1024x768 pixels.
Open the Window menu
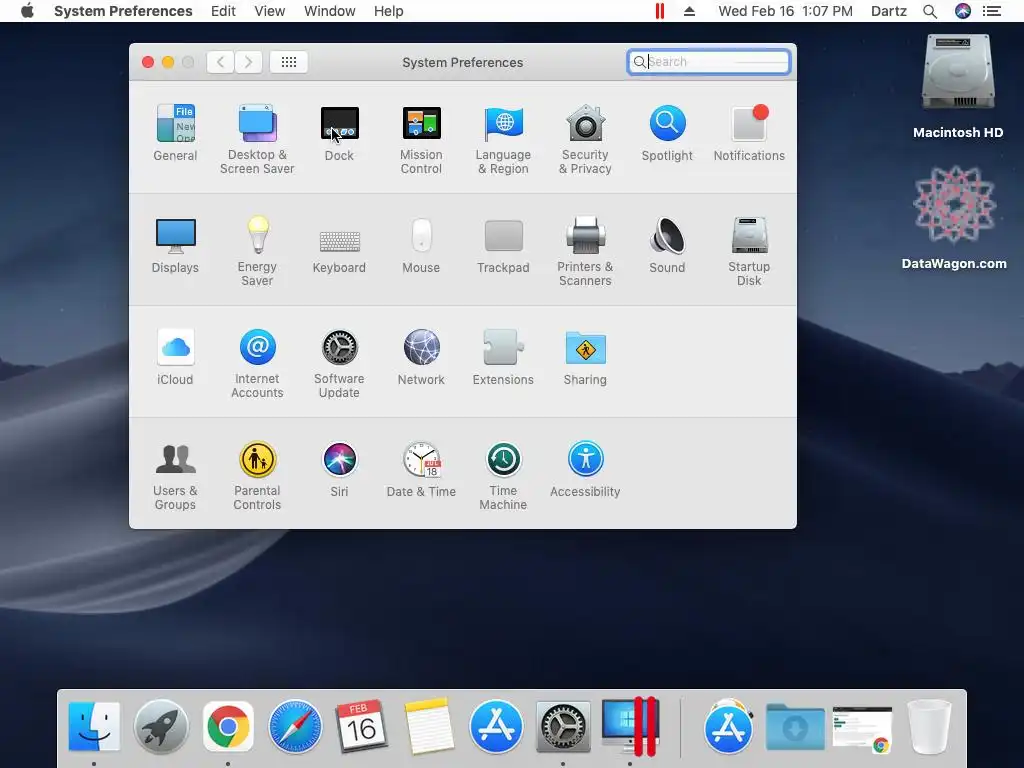pyautogui.click(x=330, y=11)
